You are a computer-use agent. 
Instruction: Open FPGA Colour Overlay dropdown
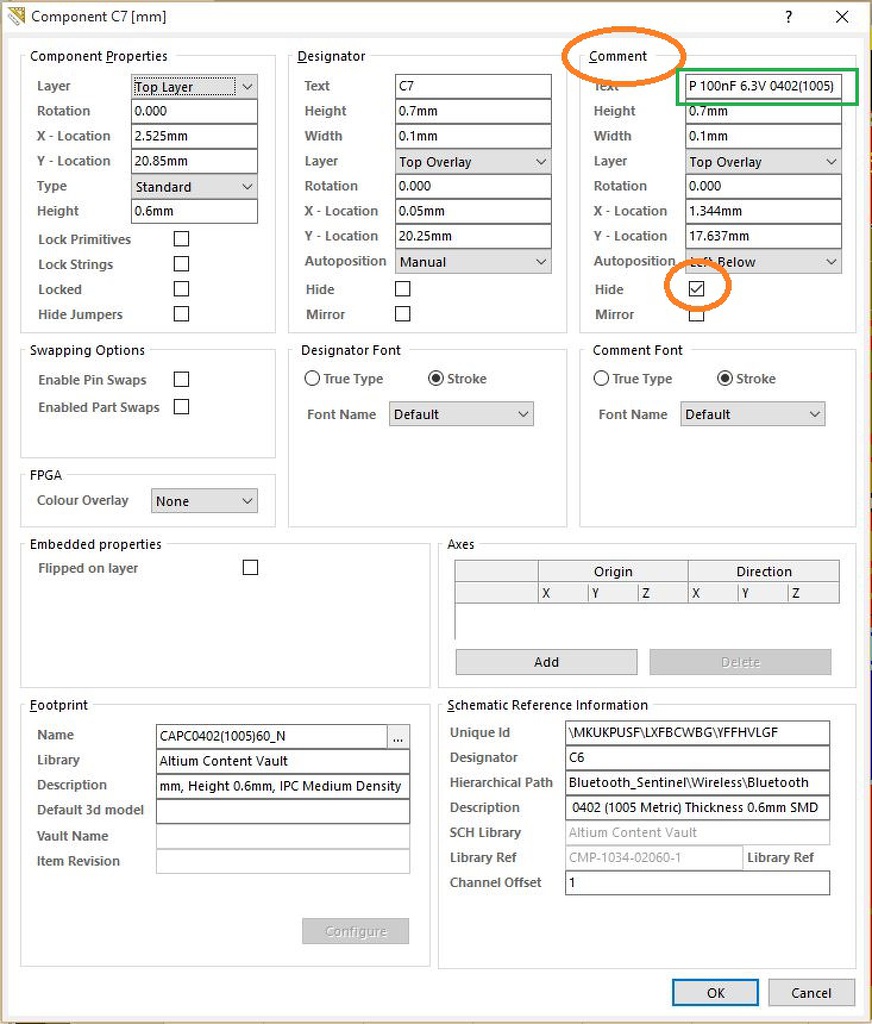pyautogui.click(x=204, y=501)
